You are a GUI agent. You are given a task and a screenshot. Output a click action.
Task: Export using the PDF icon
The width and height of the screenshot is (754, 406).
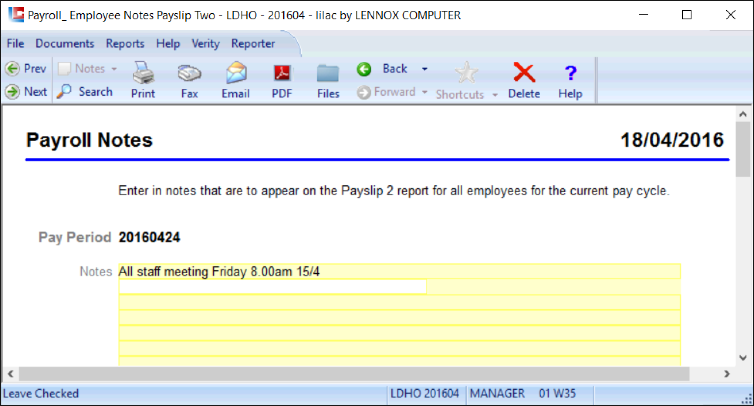click(x=282, y=74)
